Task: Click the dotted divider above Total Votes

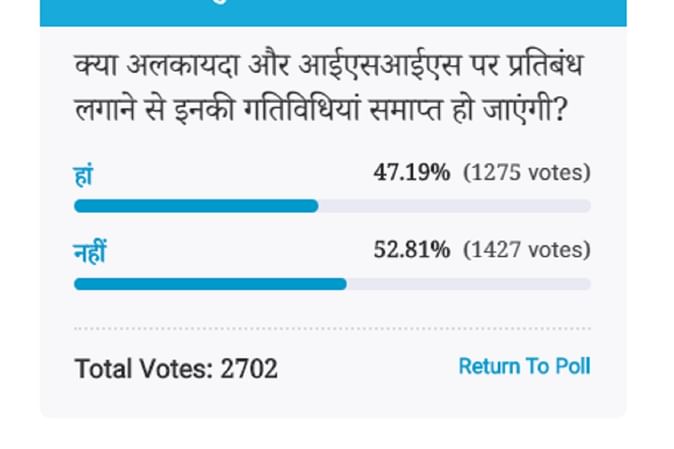Action: click(333, 328)
